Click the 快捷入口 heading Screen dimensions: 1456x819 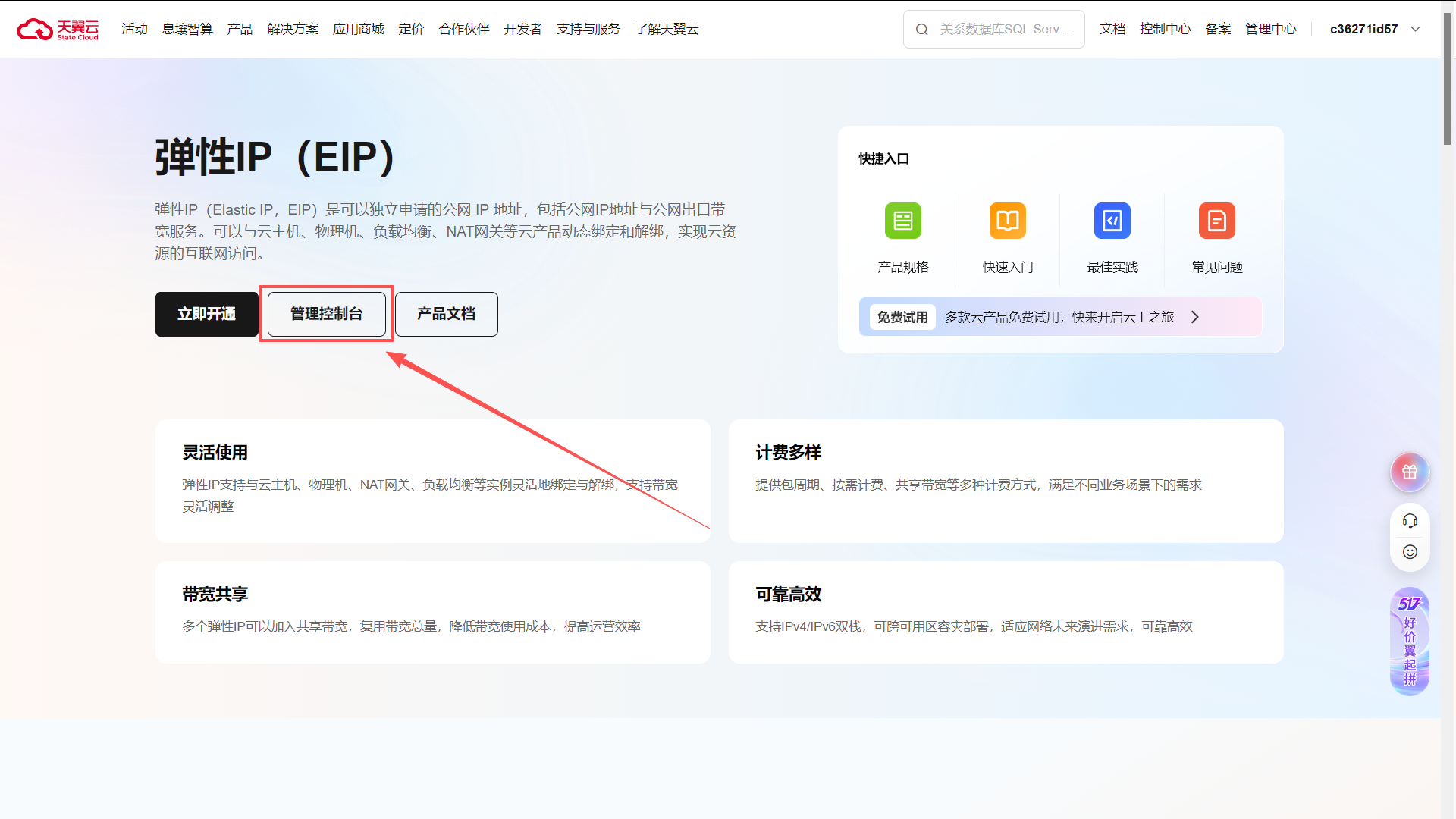click(884, 158)
